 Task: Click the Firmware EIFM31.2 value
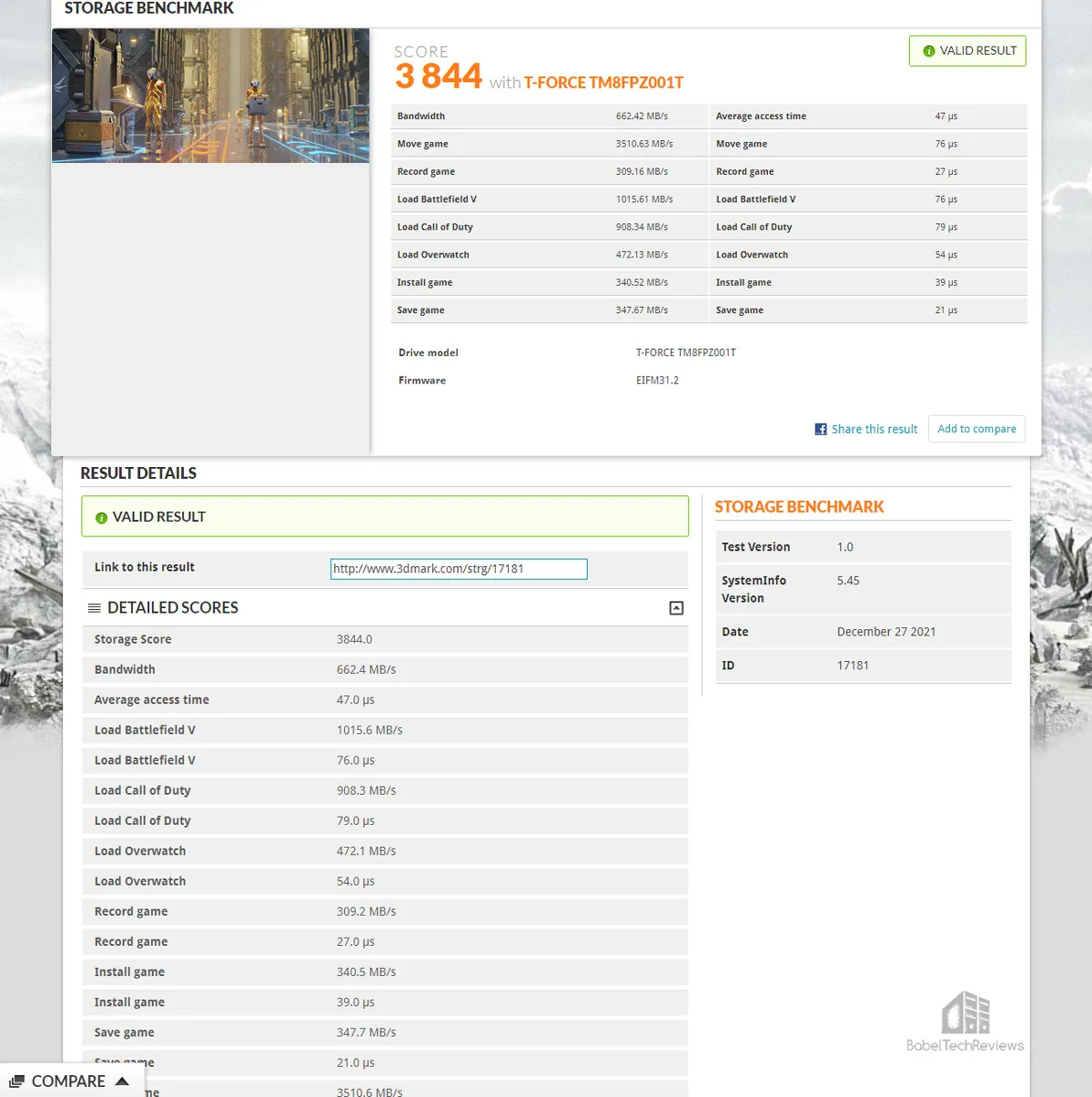657,381
